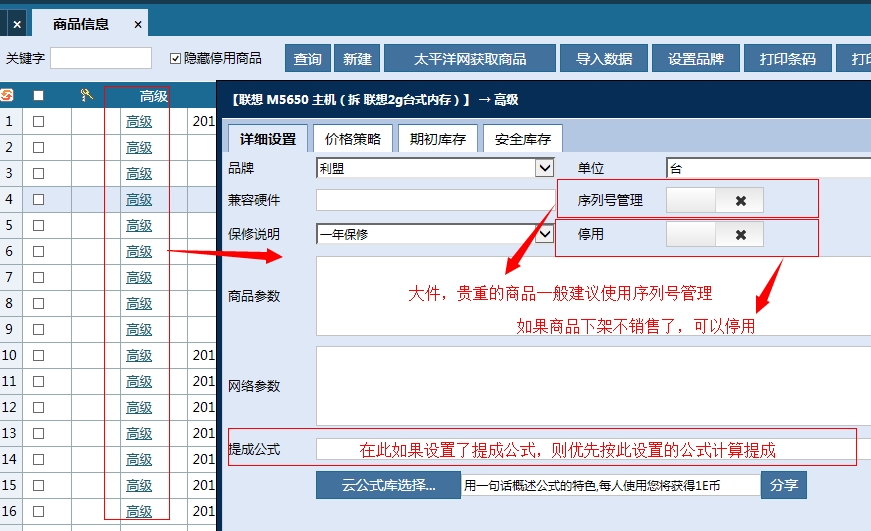Viewport: 871px width, 531px height.
Task: Open 高级 link in row 1
Action: click(139, 122)
